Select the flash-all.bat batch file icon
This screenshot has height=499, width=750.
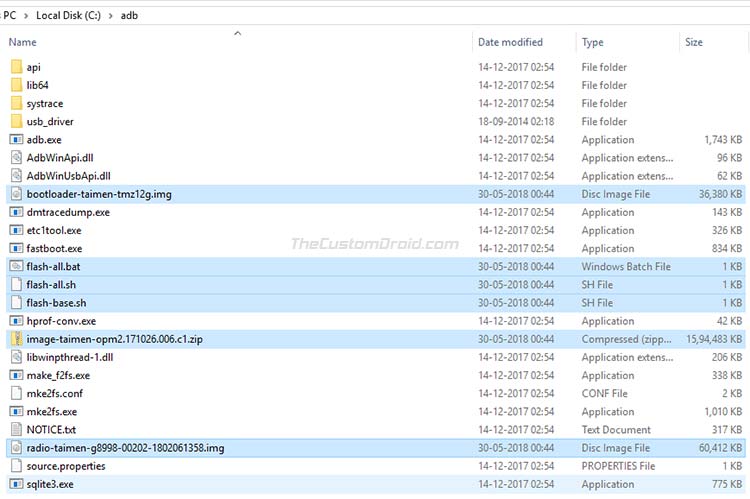point(16,266)
